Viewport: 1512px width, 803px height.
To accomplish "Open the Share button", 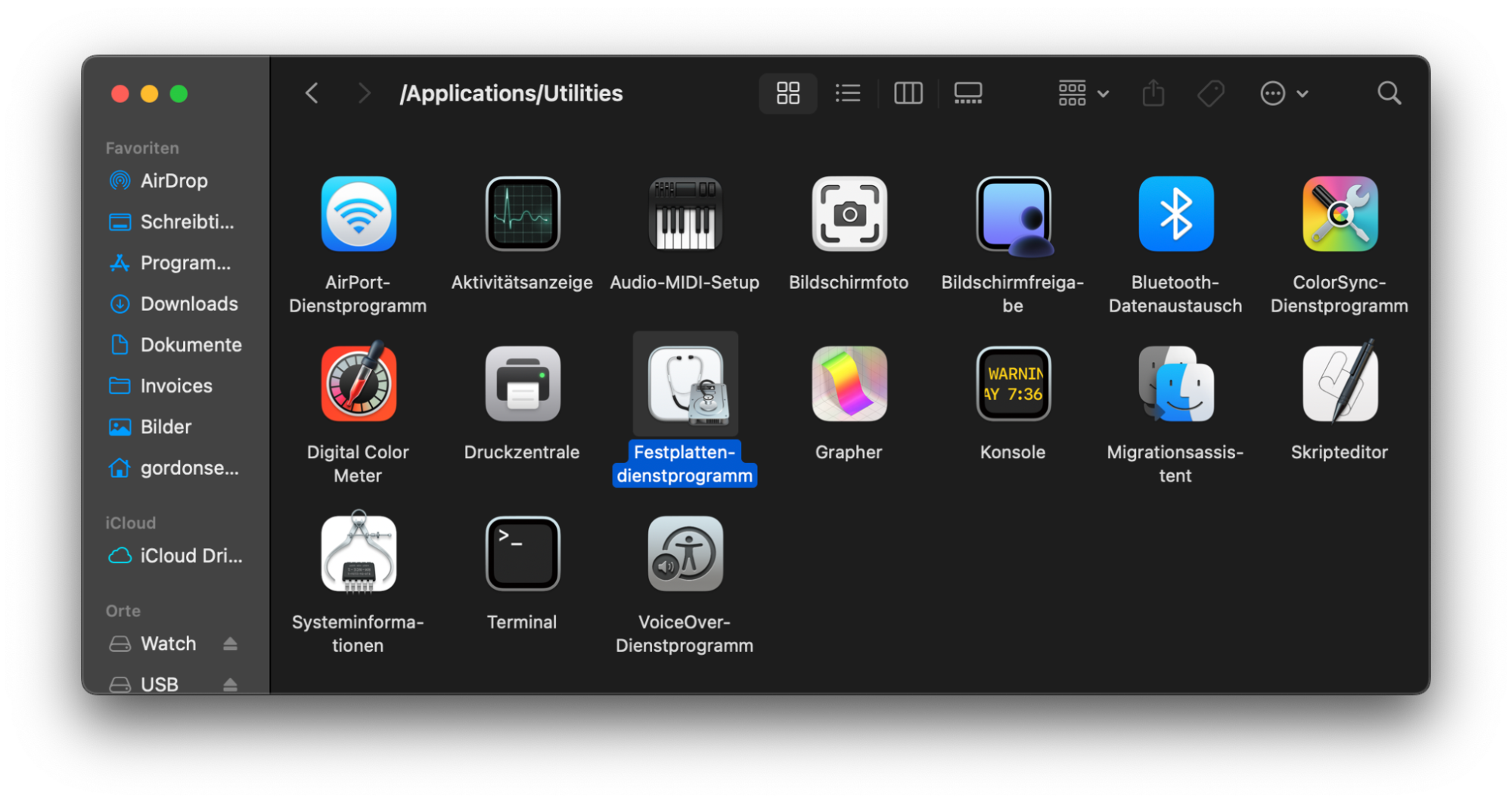I will point(1153,93).
